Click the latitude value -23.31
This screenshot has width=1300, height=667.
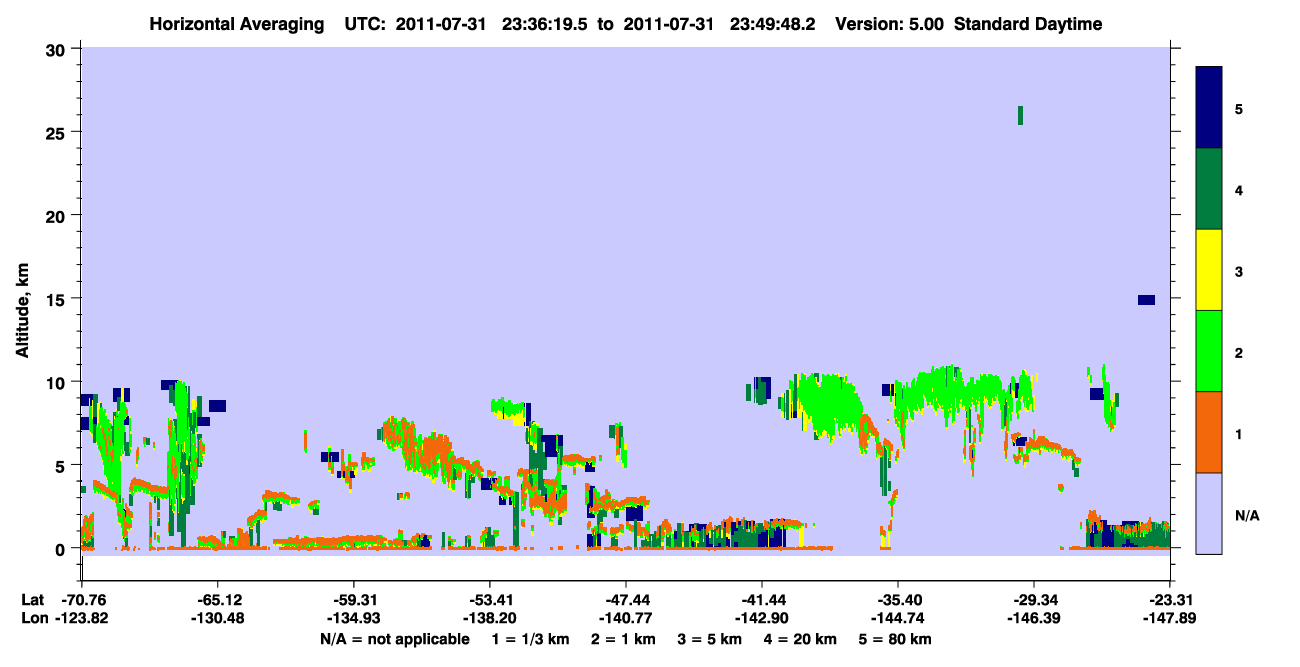click(1169, 600)
